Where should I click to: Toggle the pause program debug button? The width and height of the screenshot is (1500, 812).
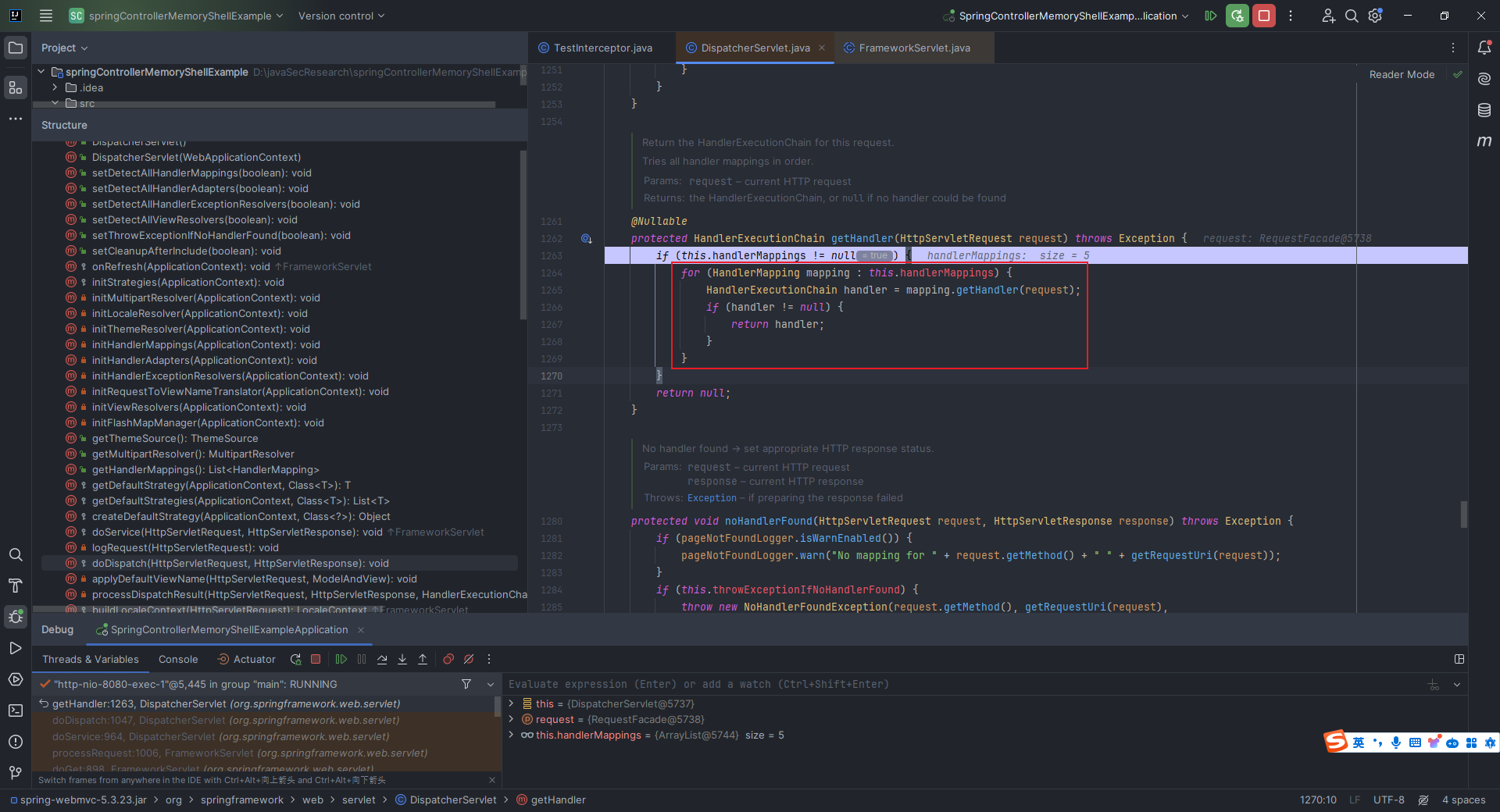[362, 659]
